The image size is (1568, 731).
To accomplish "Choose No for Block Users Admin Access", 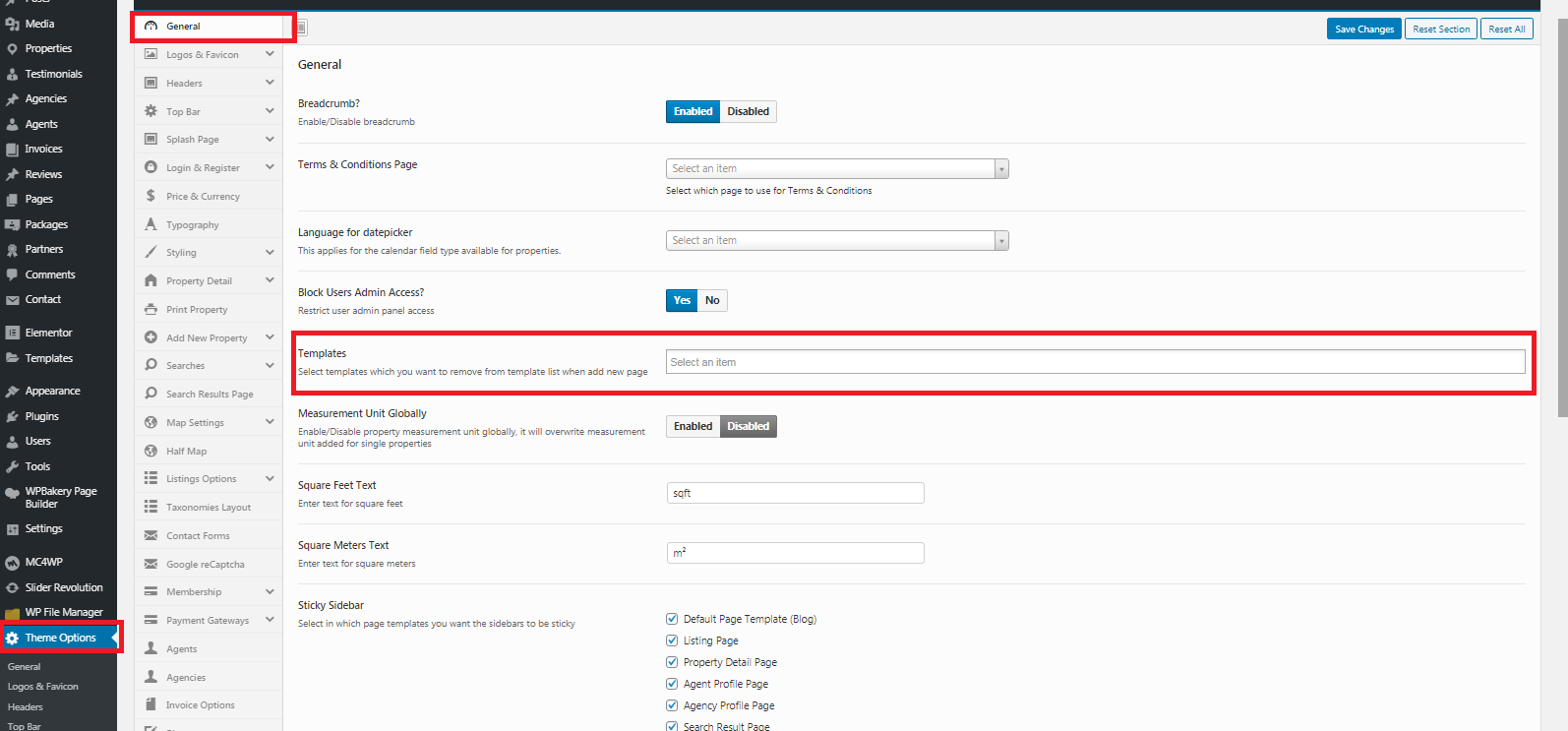I will pos(712,300).
